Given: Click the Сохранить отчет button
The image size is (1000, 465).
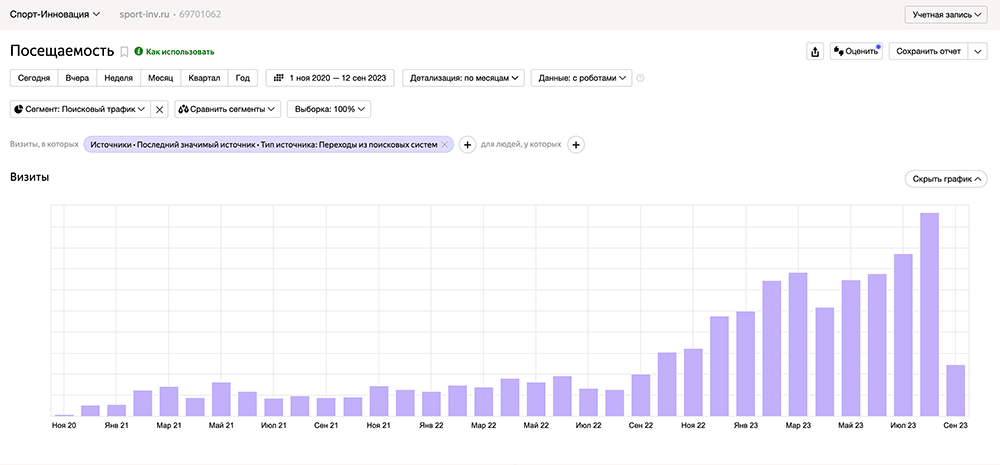Looking at the screenshot, I should click(928, 52).
